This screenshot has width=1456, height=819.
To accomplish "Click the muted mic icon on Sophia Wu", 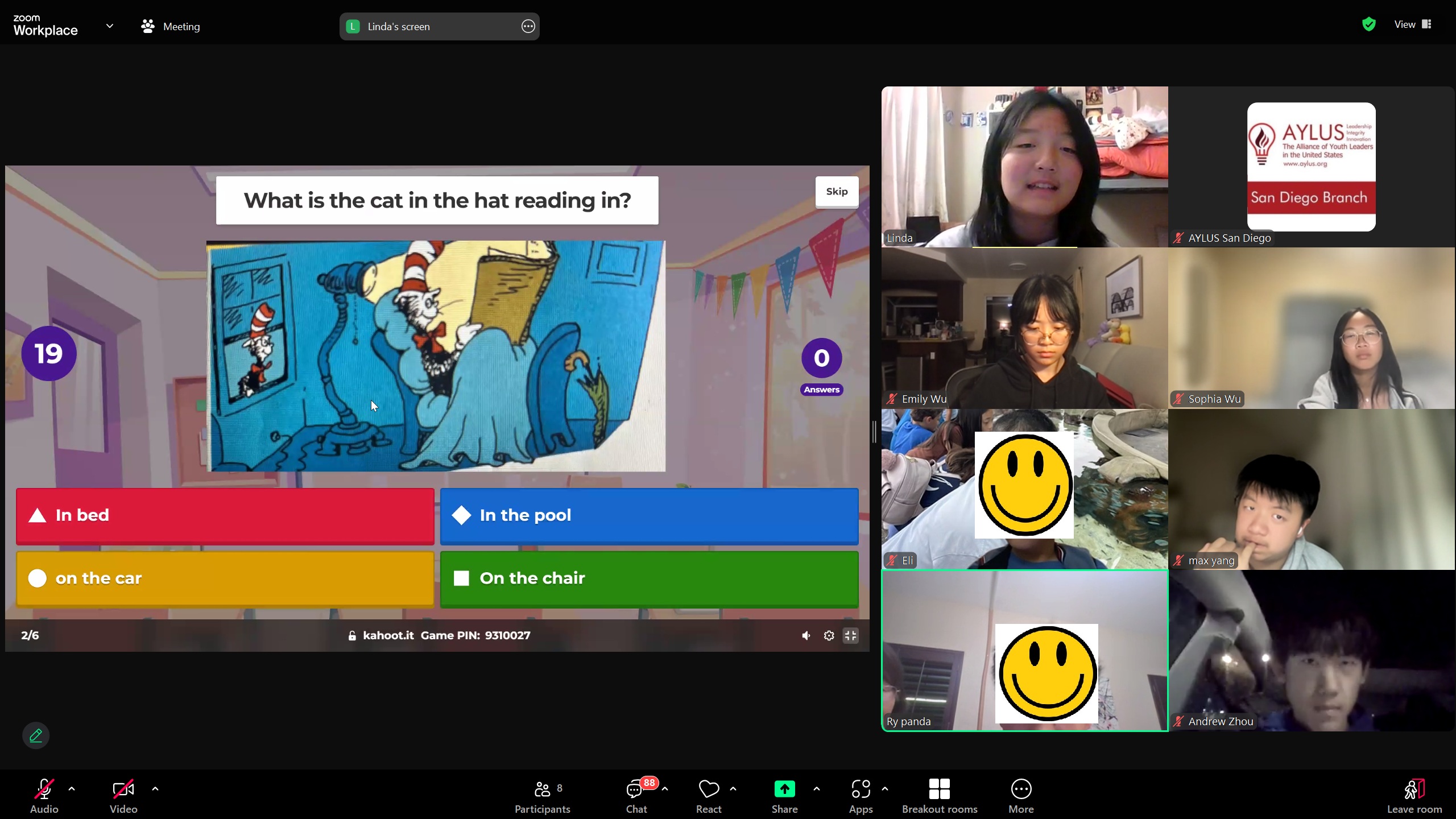I will (1178, 399).
